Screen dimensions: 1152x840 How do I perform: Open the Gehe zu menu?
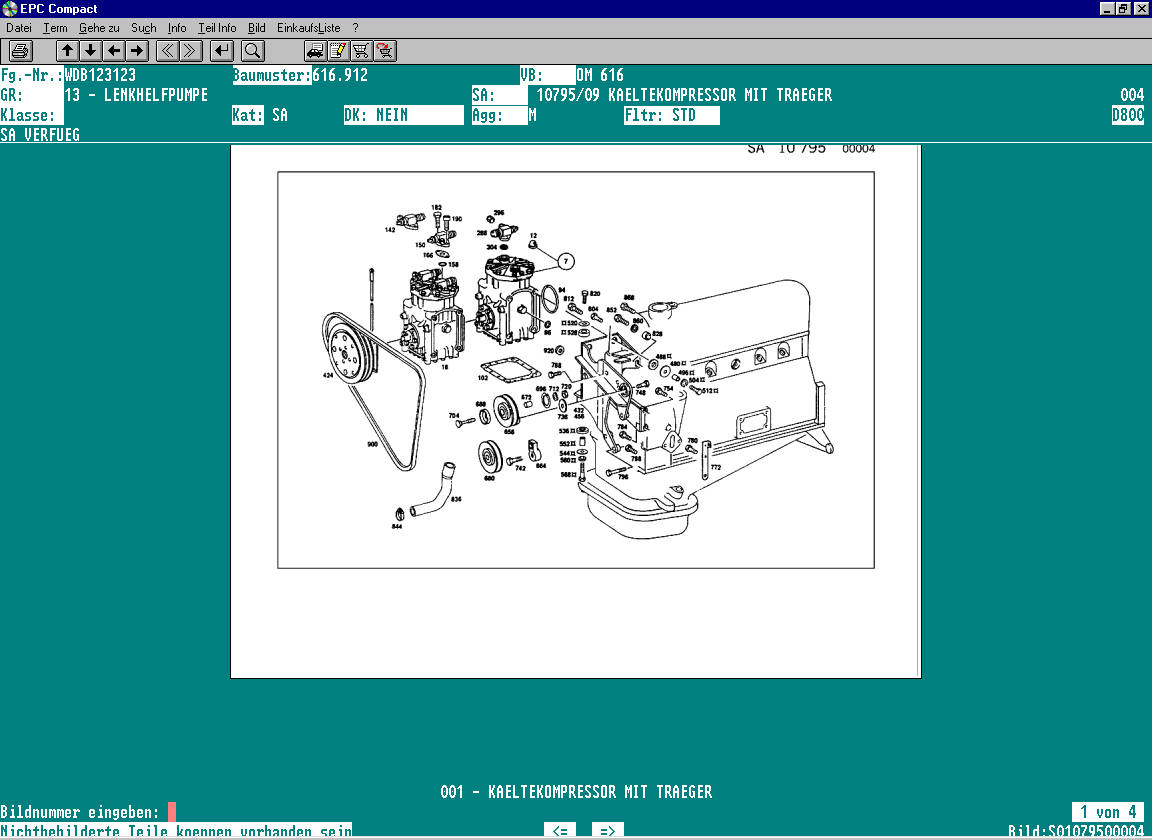point(99,28)
